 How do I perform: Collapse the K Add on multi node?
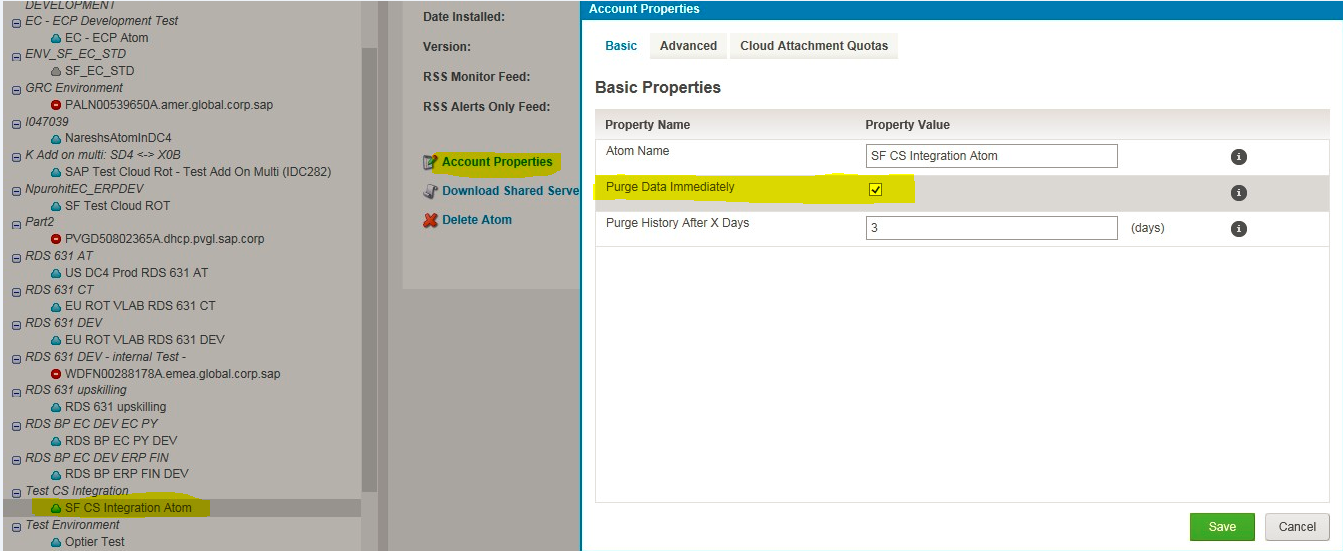point(16,156)
